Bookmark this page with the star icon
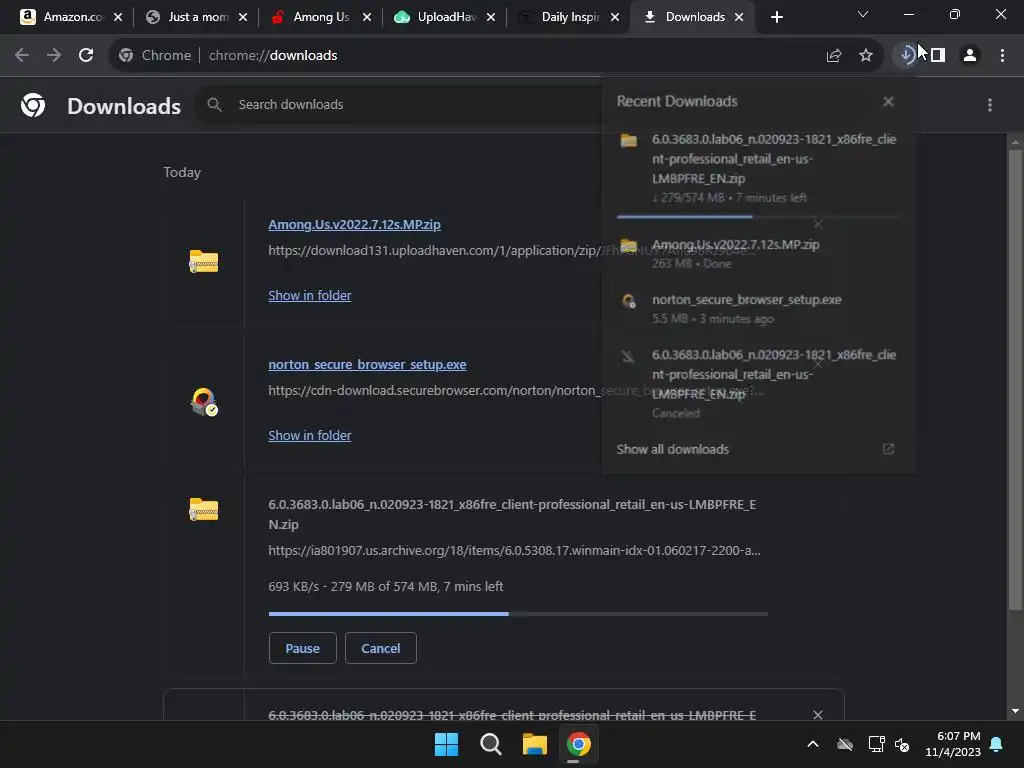The image size is (1024, 768). pos(866,56)
